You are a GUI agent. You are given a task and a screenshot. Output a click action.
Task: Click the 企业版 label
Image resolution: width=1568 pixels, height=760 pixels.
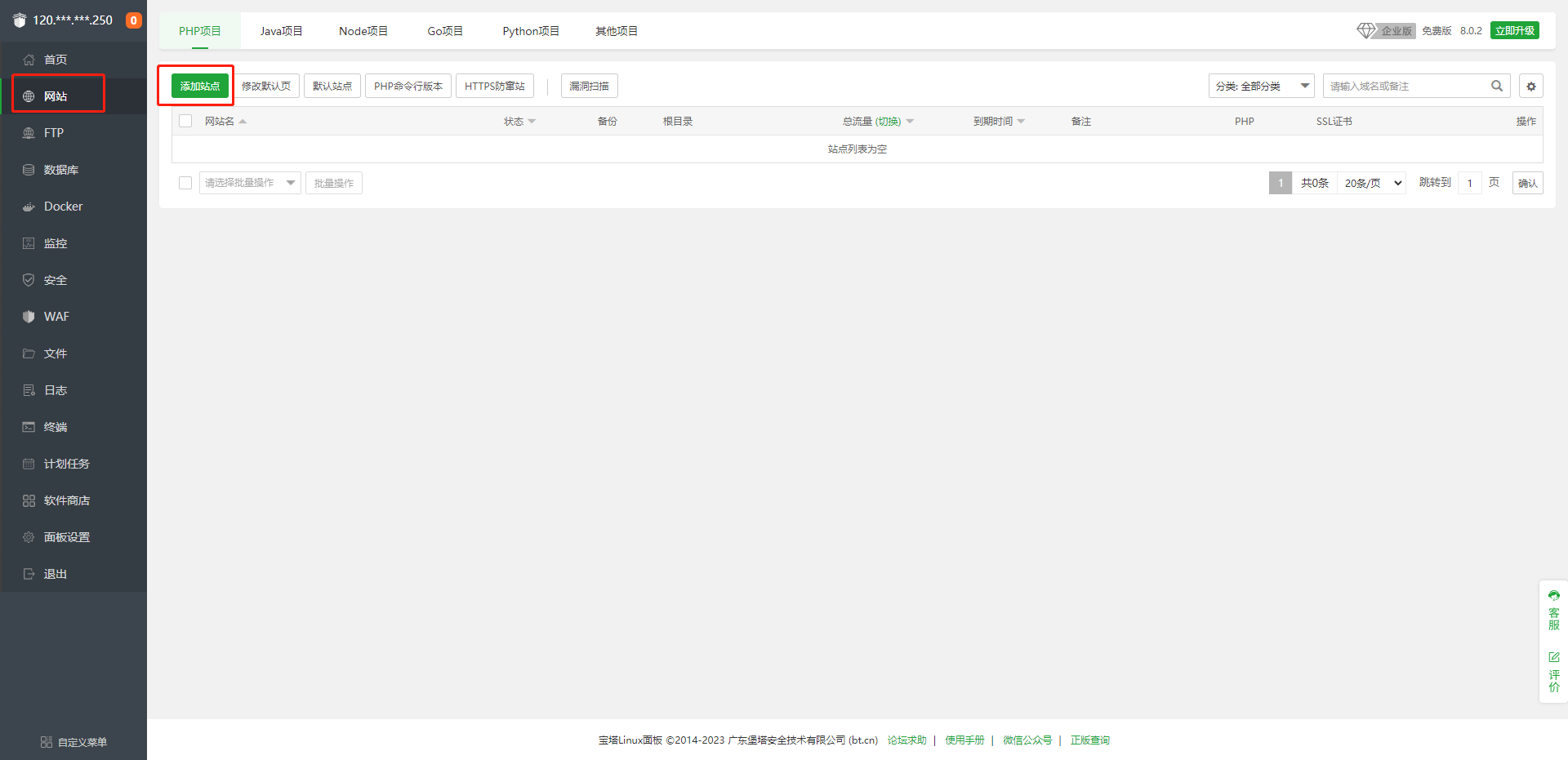1396,30
